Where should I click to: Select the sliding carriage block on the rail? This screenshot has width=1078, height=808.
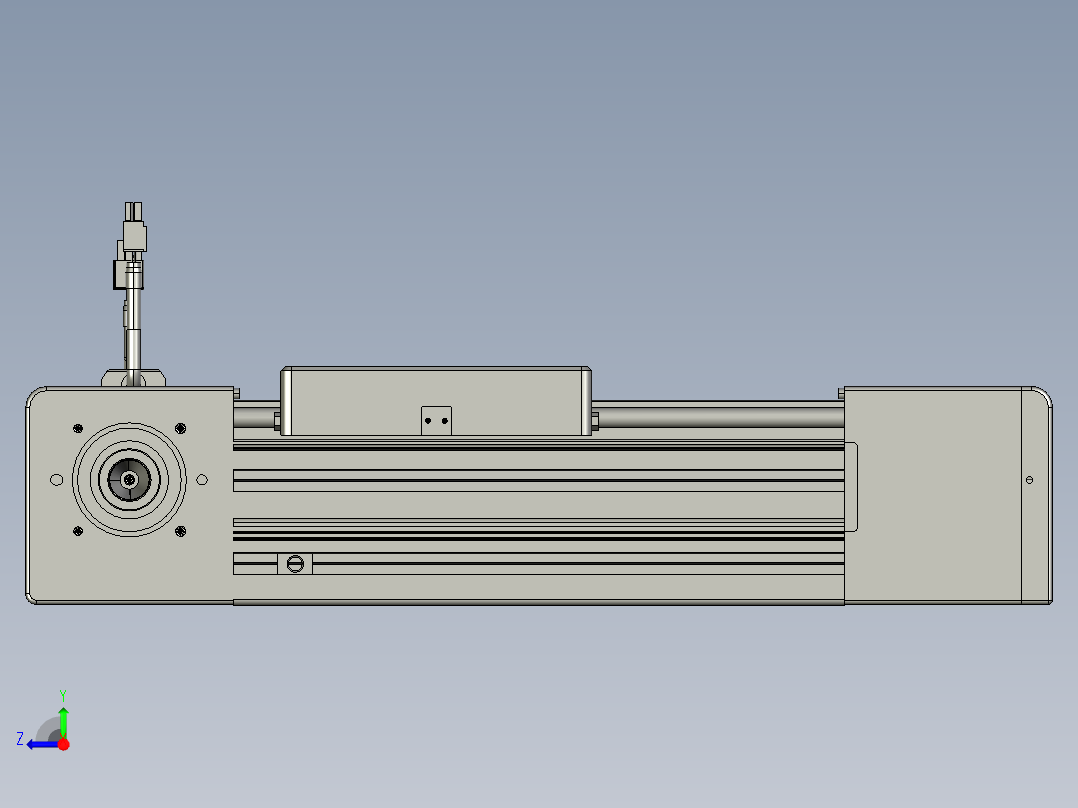(x=436, y=401)
